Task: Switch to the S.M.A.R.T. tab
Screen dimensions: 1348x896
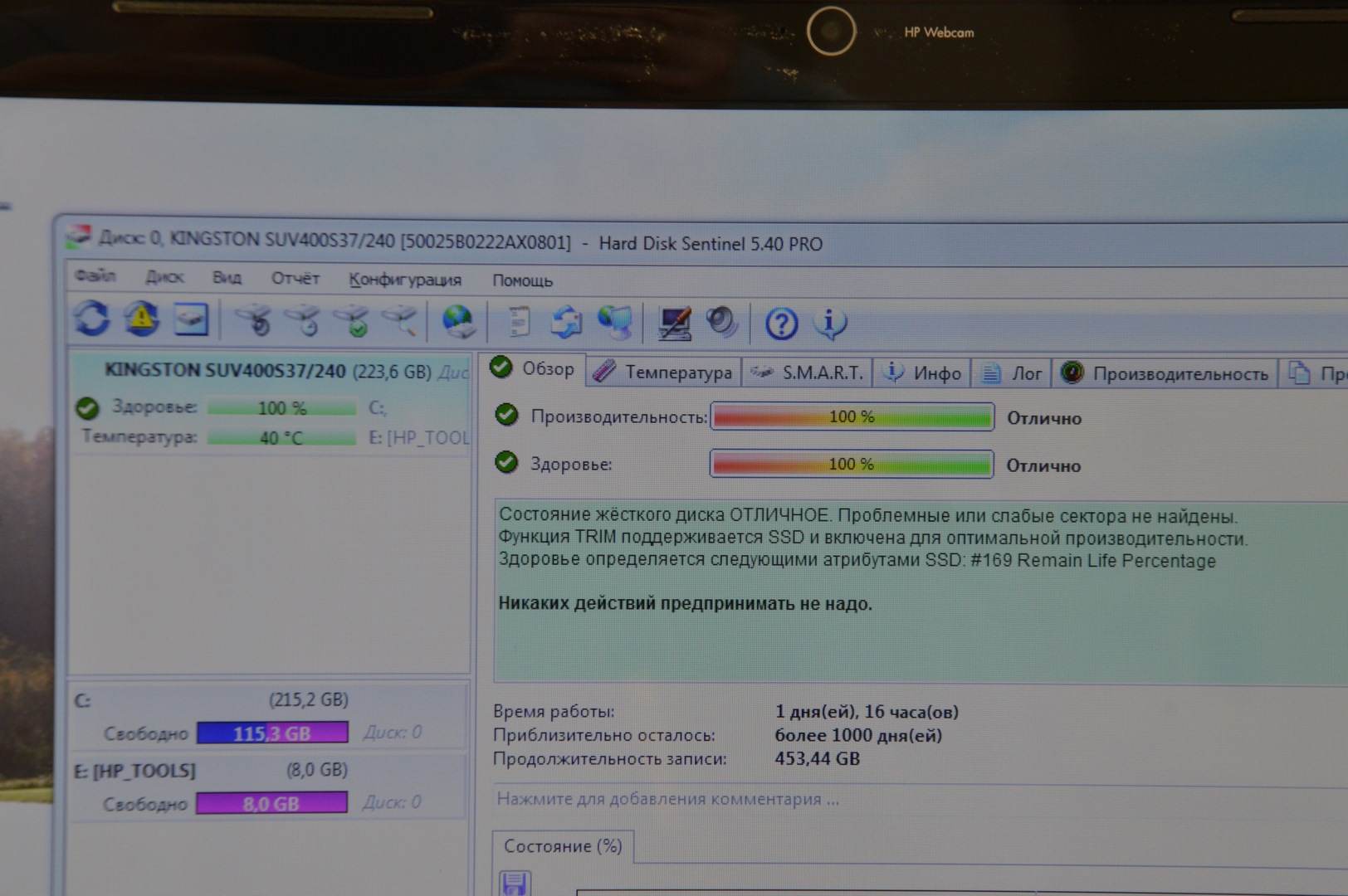Action: (x=808, y=373)
